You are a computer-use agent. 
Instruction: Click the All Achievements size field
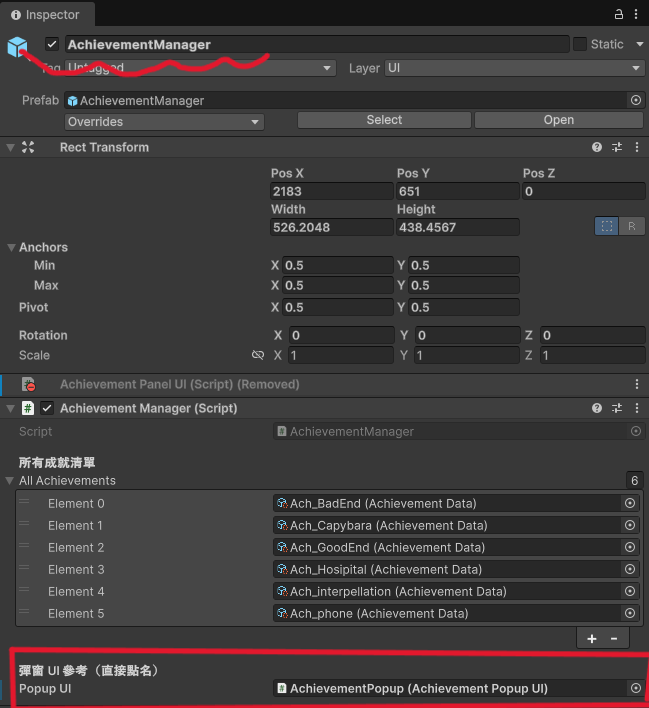point(635,480)
